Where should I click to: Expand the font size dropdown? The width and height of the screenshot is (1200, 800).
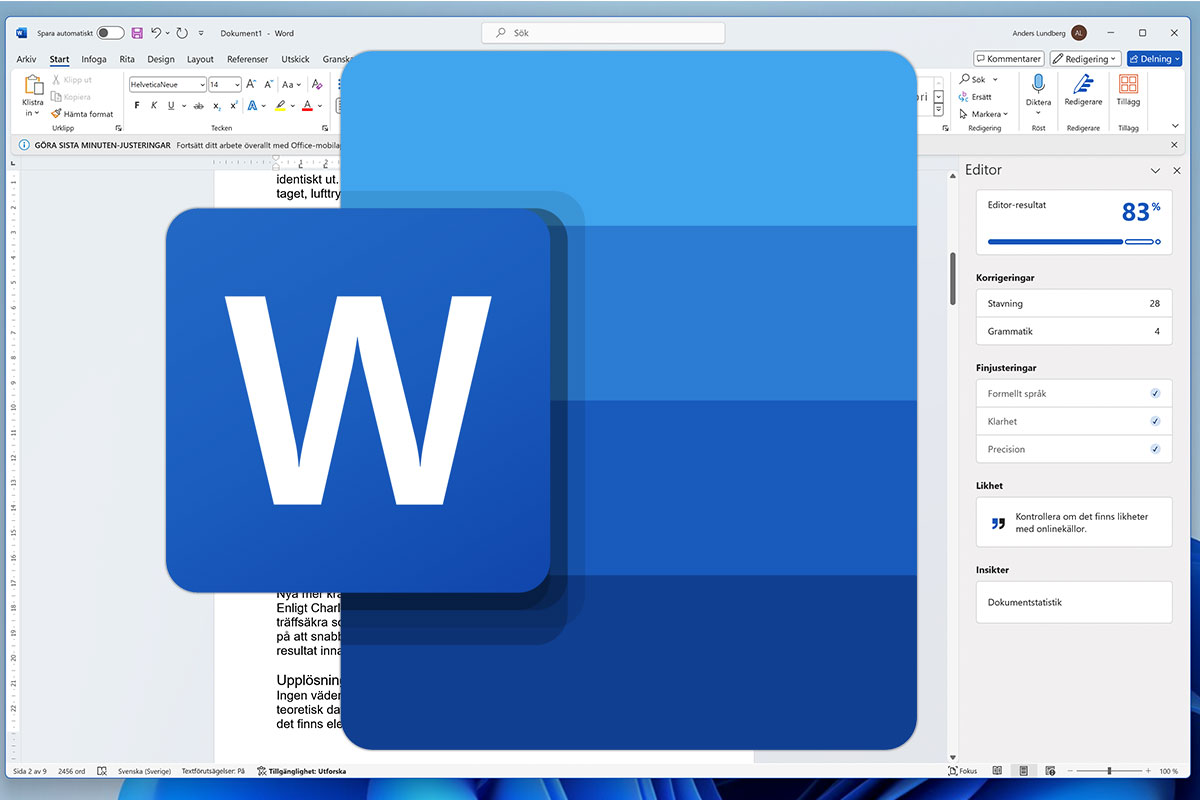pyautogui.click(x=236, y=84)
